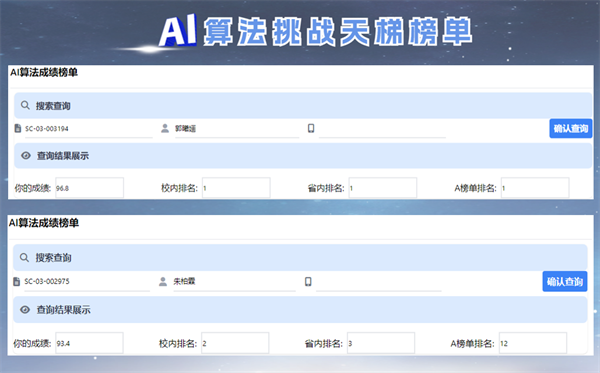Toggle the eye icon in the top results header

pos(26,155)
